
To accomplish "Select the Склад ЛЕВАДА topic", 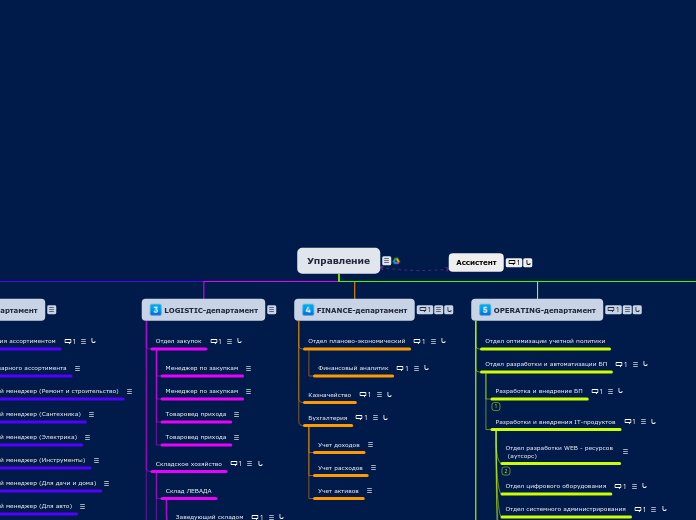I will [189, 491].
